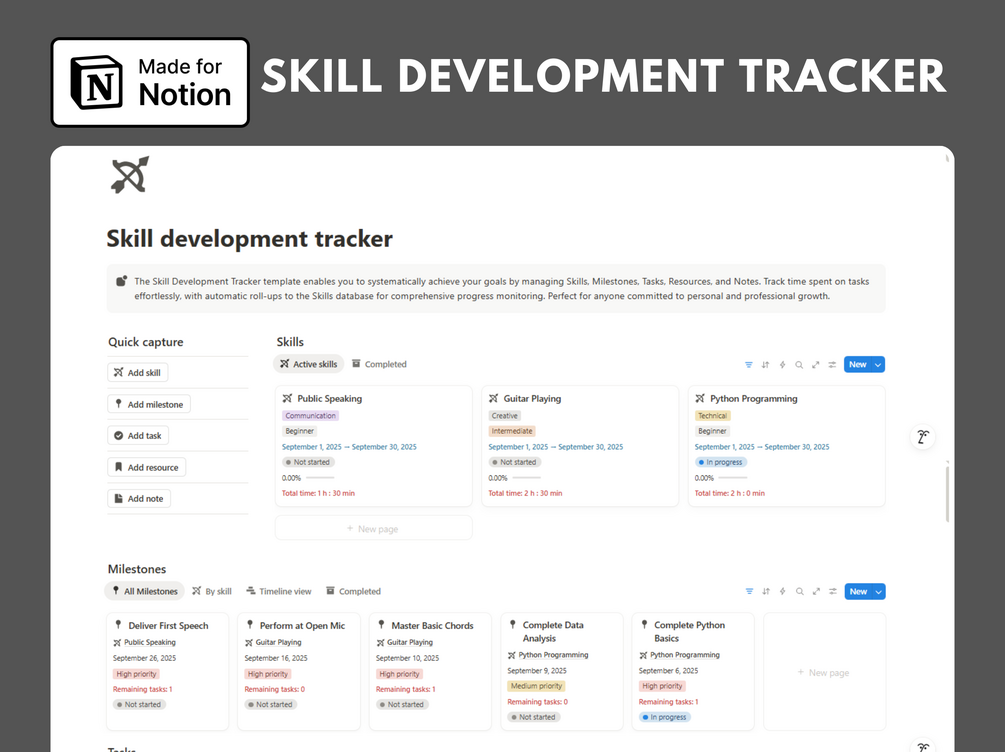1005x752 pixels.
Task: Click the Made for Notion logo badge
Action: click(150, 82)
